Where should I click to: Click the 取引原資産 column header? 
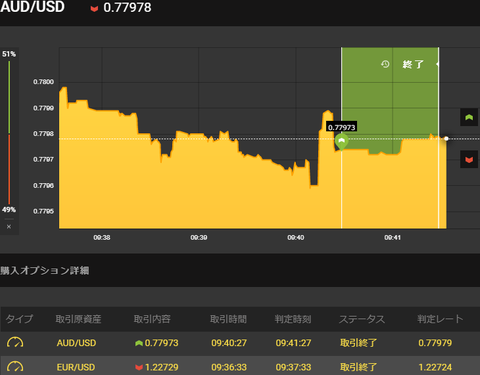(x=78, y=319)
